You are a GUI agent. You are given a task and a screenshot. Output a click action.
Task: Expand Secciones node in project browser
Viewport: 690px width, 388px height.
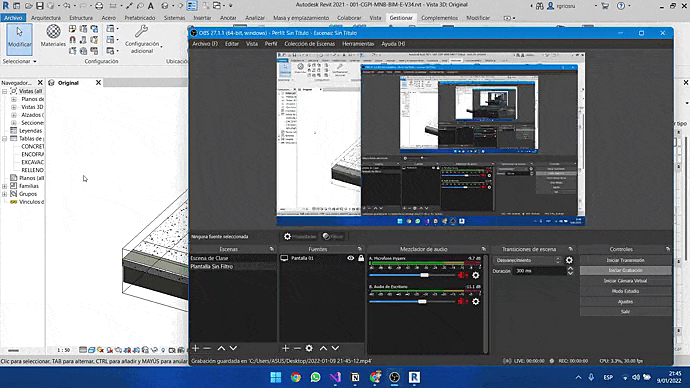(x=14, y=123)
